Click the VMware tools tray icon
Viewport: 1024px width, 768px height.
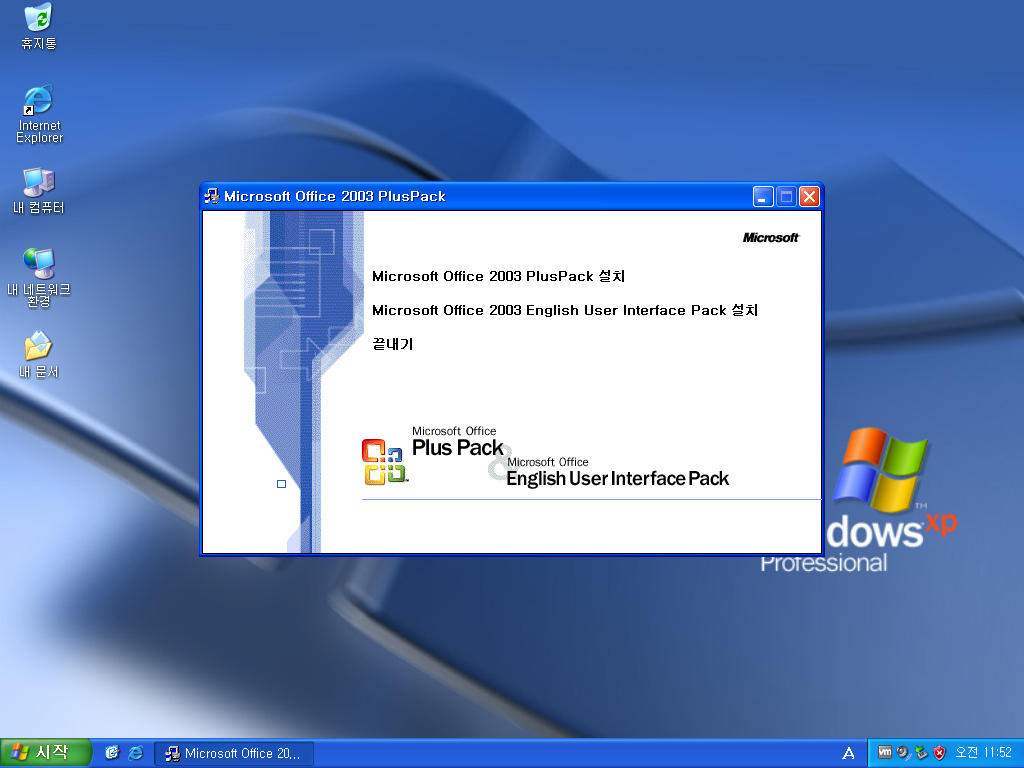[x=884, y=752]
